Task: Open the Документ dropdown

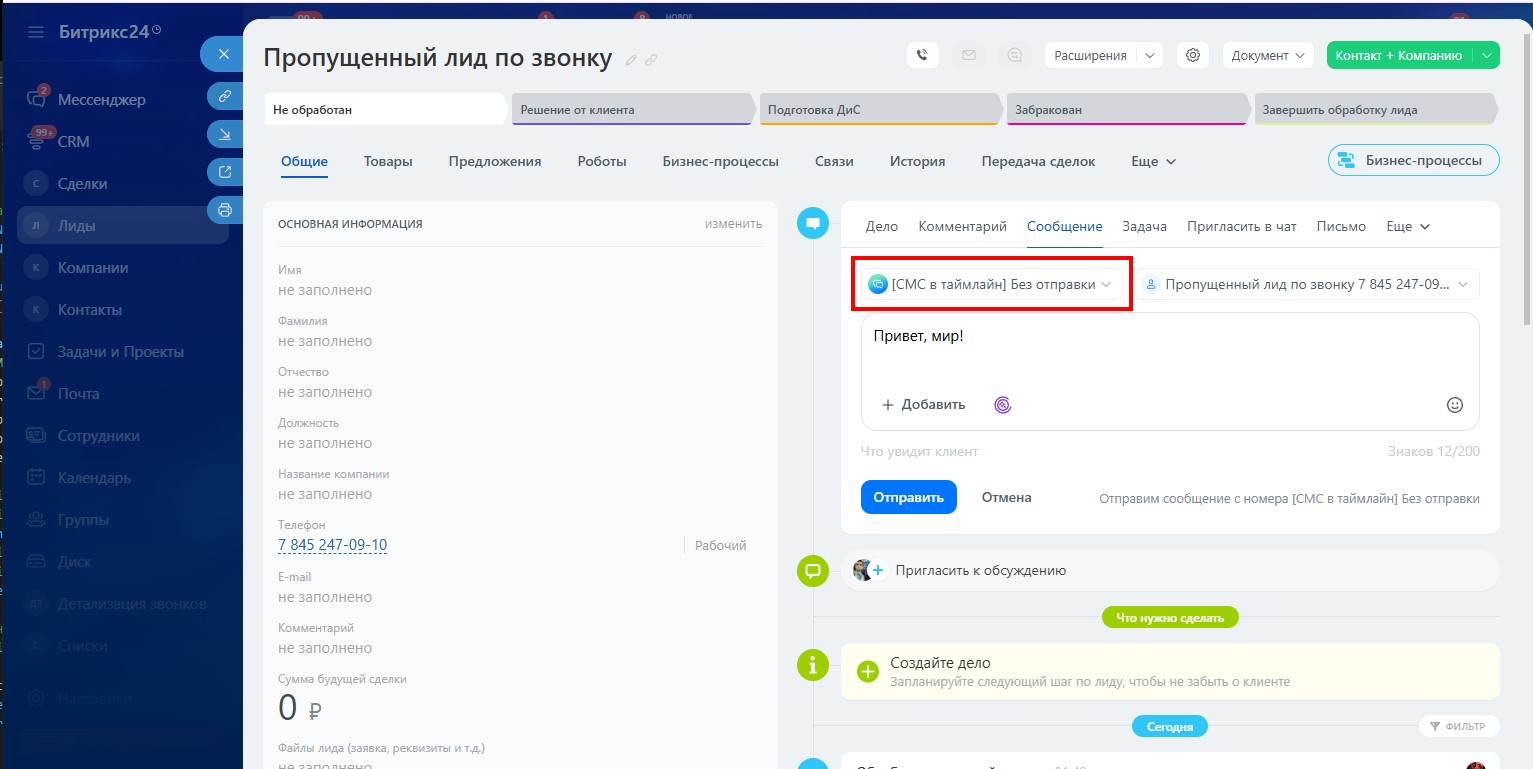Action: click(x=1268, y=56)
